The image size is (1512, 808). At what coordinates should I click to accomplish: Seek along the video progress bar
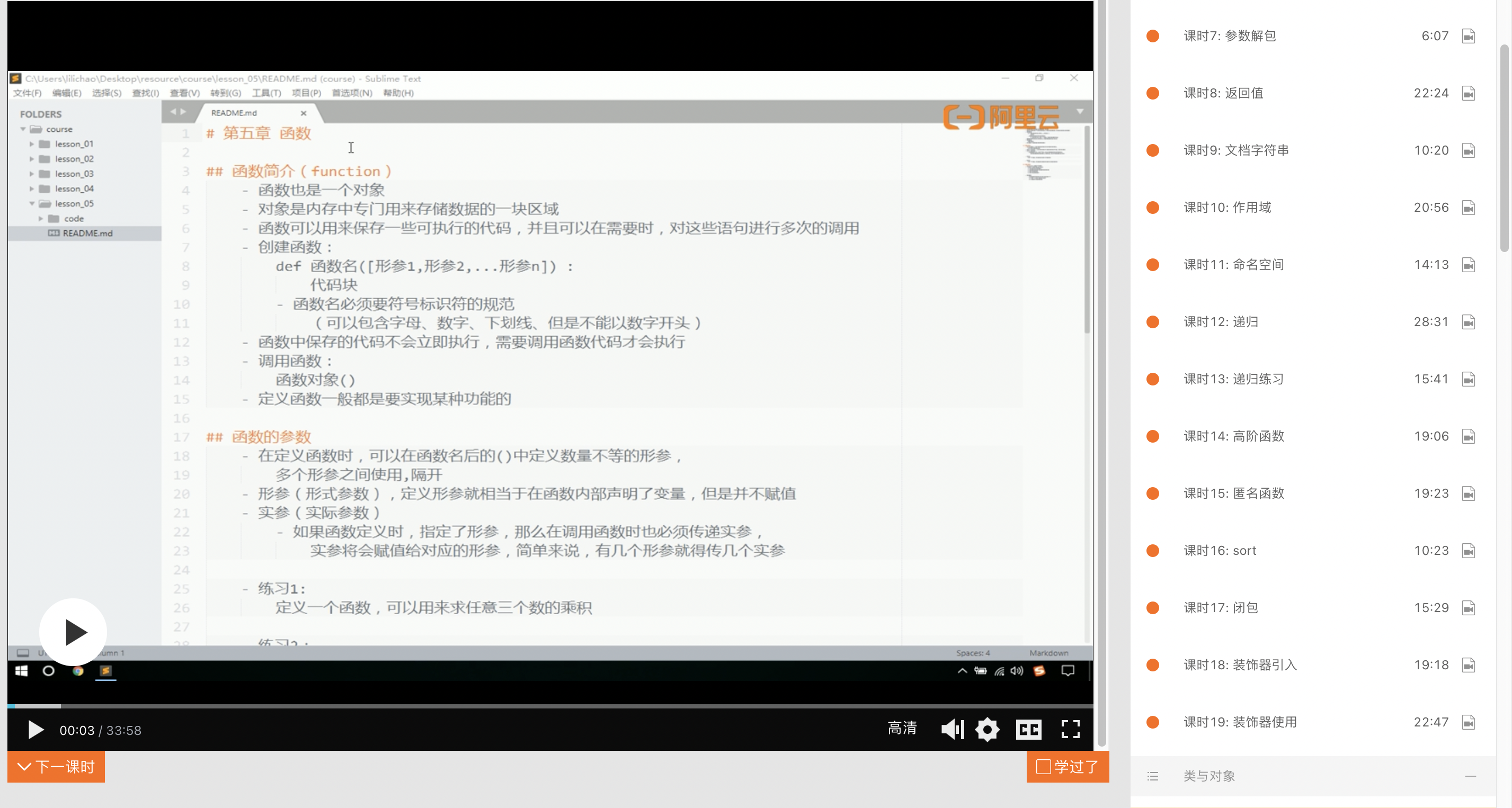tap(550, 706)
